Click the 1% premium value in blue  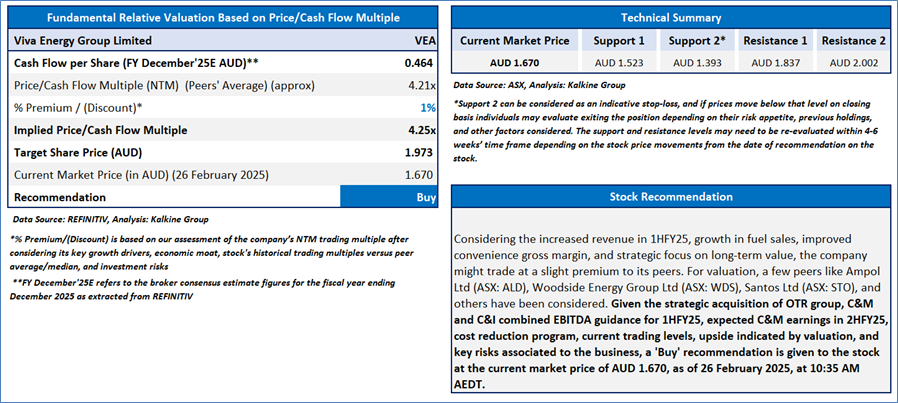[429, 107]
